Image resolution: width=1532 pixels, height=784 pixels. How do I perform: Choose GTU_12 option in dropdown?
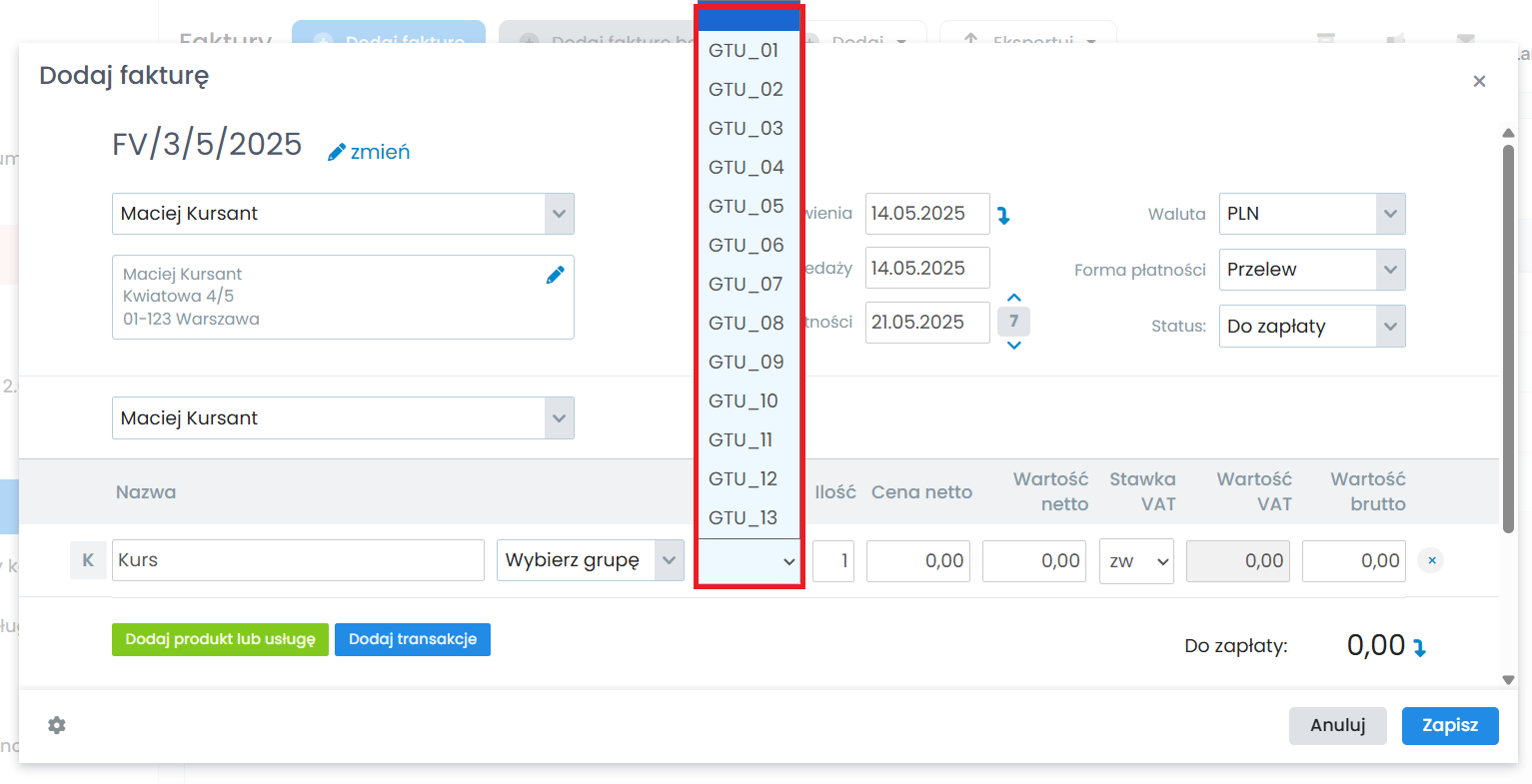pyautogui.click(x=747, y=479)
